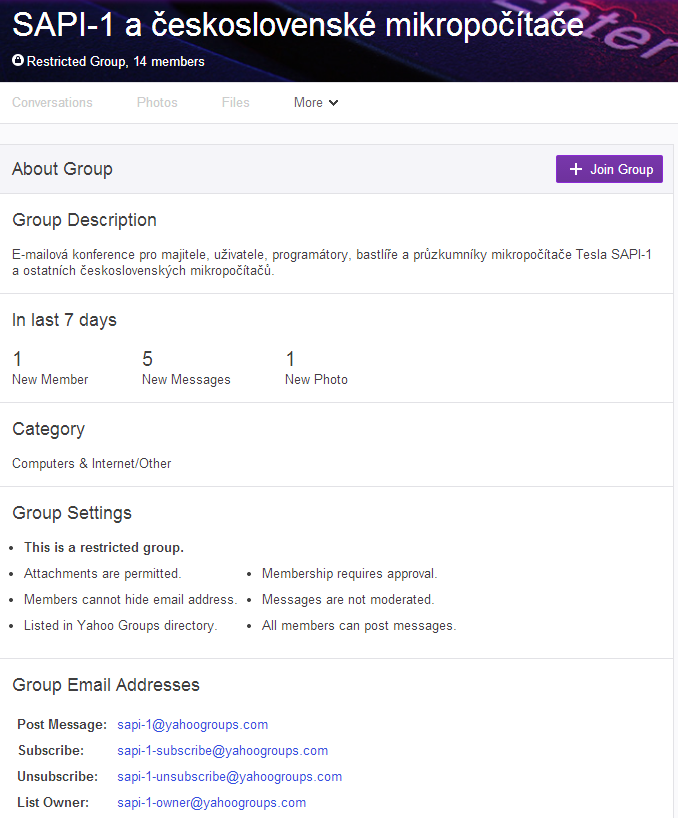Click 'Attachments are permitted.' setting
Image resolution: width=678 pixels, height=818 pixels.
tap(102, 573)
